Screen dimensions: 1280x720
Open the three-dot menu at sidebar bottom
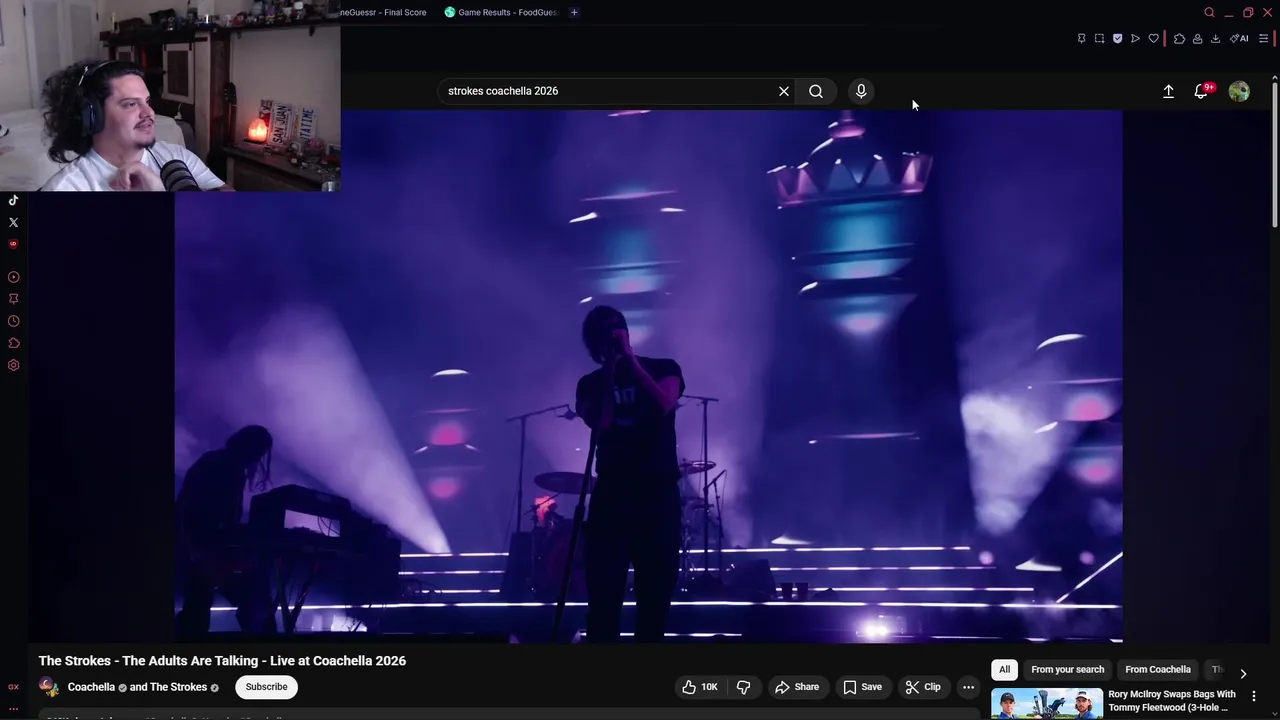pos(13,708)
